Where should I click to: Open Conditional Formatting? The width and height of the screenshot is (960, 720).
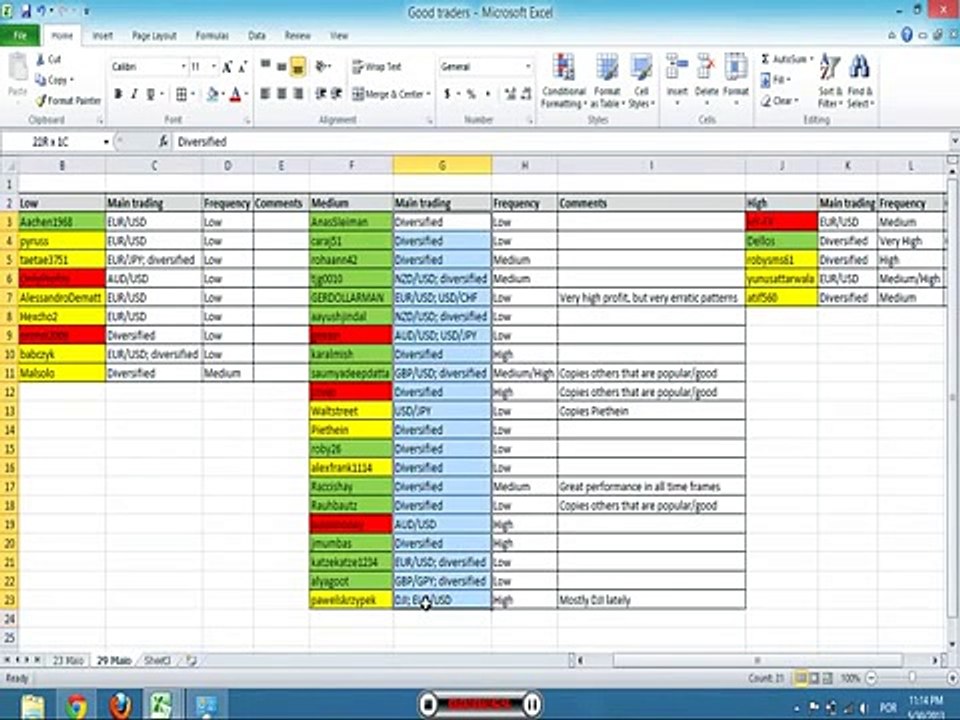tap(563, 81)
